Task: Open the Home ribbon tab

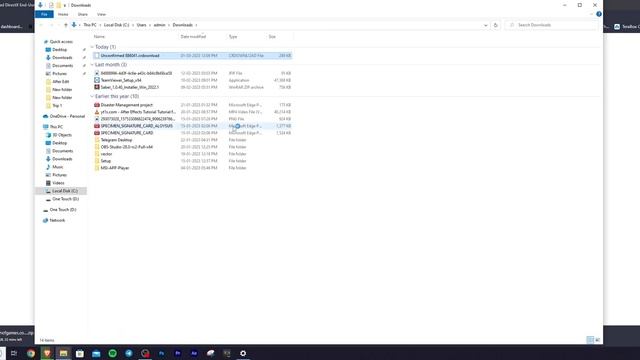Action: pyautogui.click(x=63, y=14)
